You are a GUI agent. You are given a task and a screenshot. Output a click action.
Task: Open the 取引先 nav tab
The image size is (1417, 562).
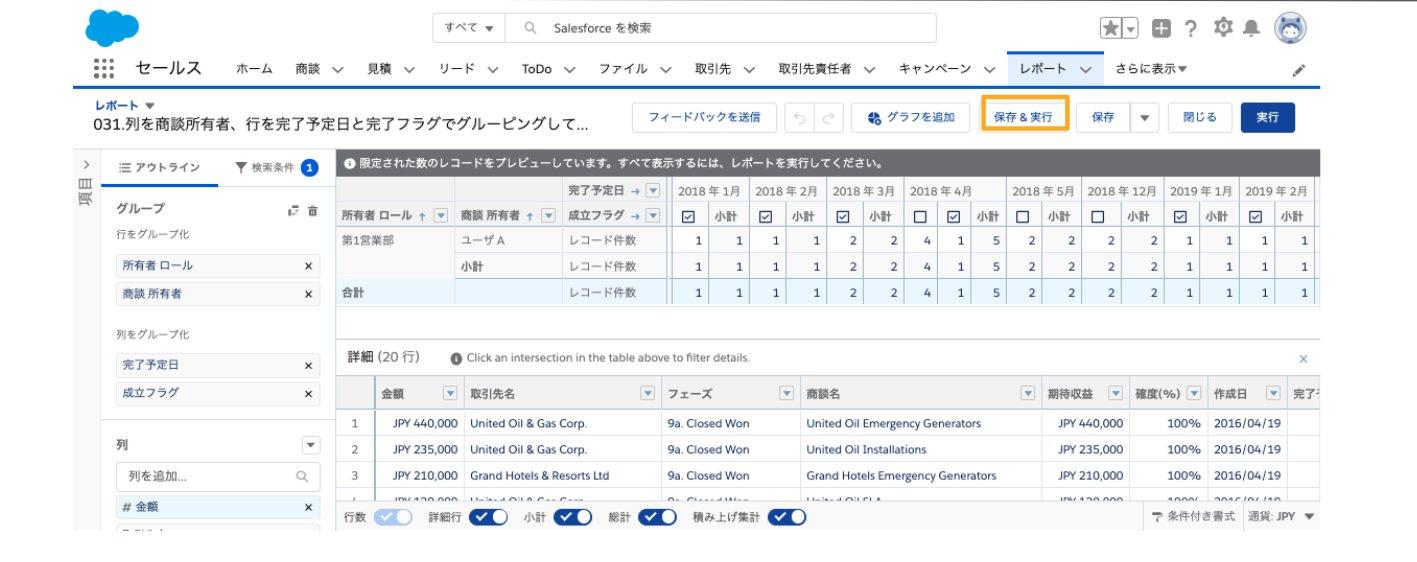point(713,69)
